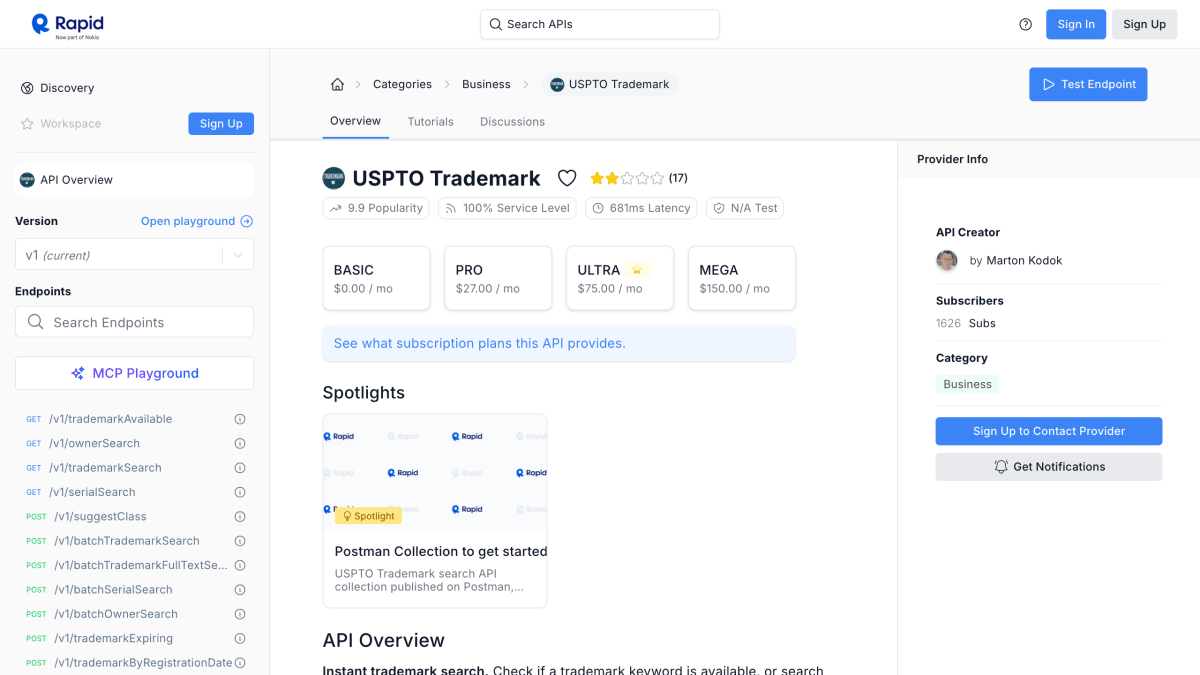Click the header Sign Up button
Image resolution: width=1200 pixels, height=675 pixels.
1144,24
